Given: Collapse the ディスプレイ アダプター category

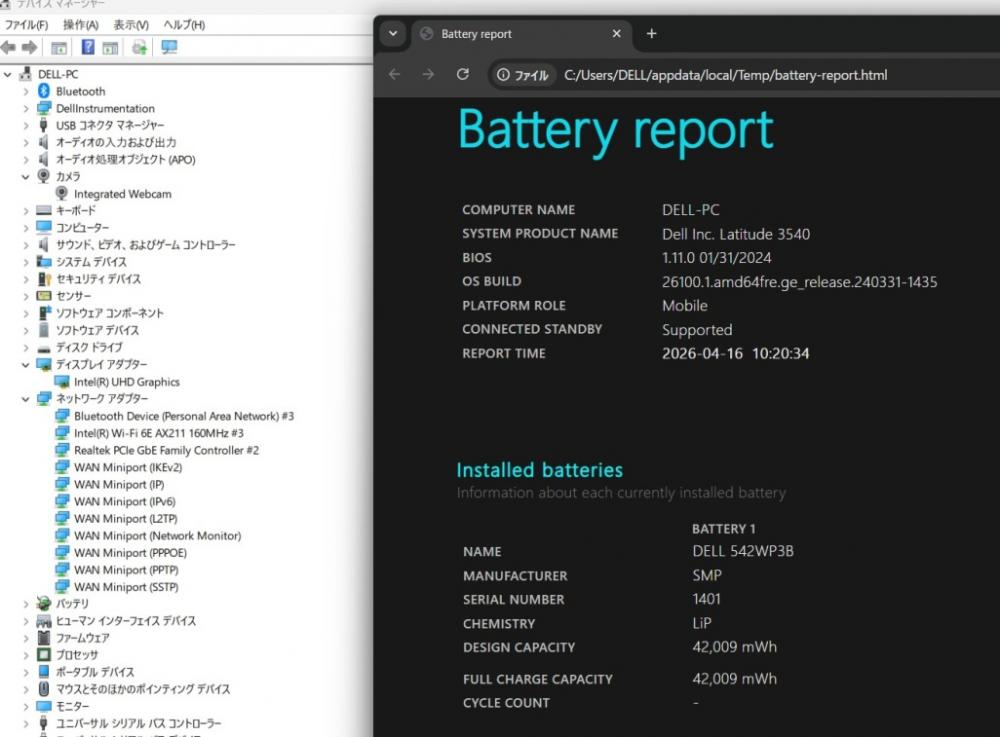Looking at the screenshot, I should pyautogui.click(x=26, y=365).
